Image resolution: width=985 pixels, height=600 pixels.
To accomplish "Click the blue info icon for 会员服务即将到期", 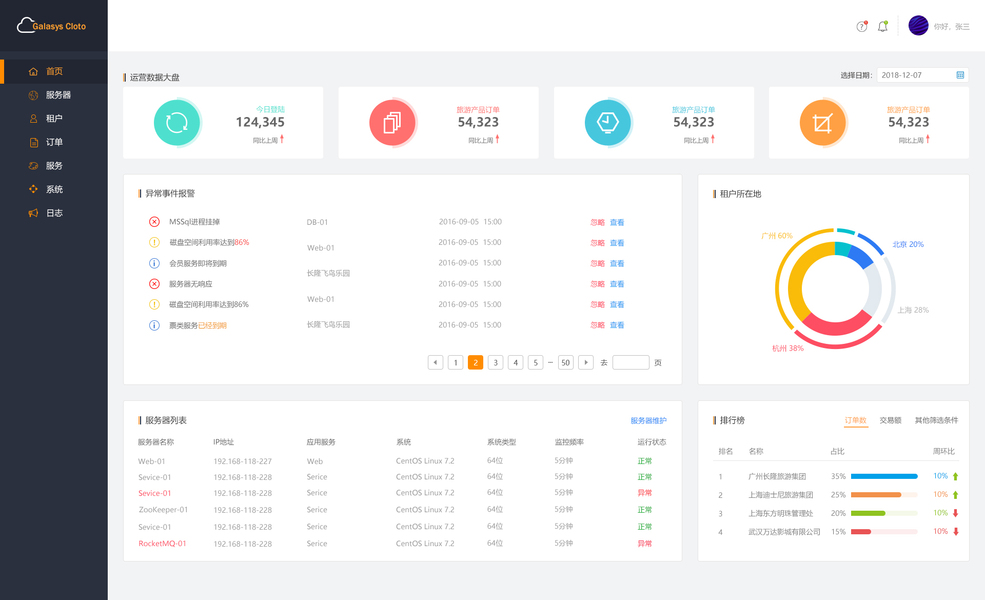I will pos(154,263).
